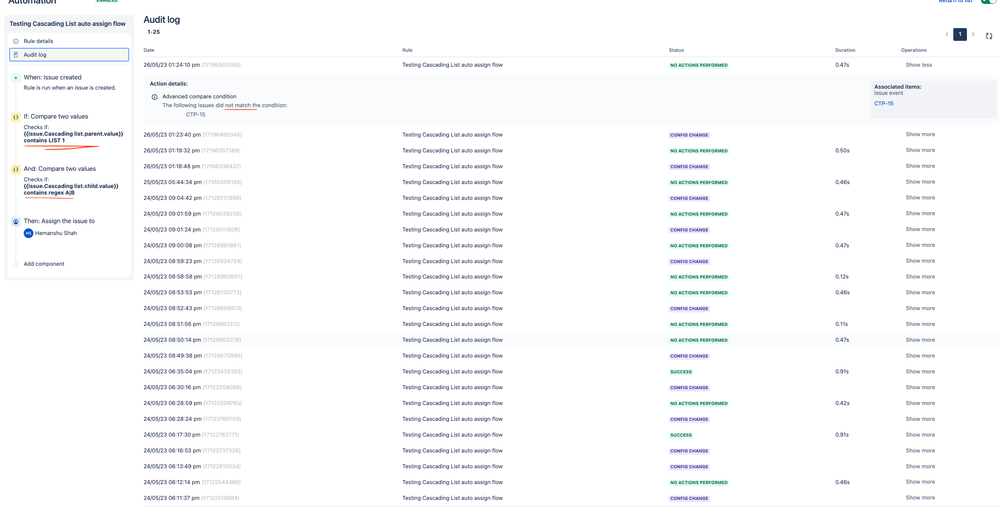This screenshot has height=517, width=999.
Task: Expand the 26/05/23 01:23:40 pm entry with Show more
Action: tap(920, 135)
